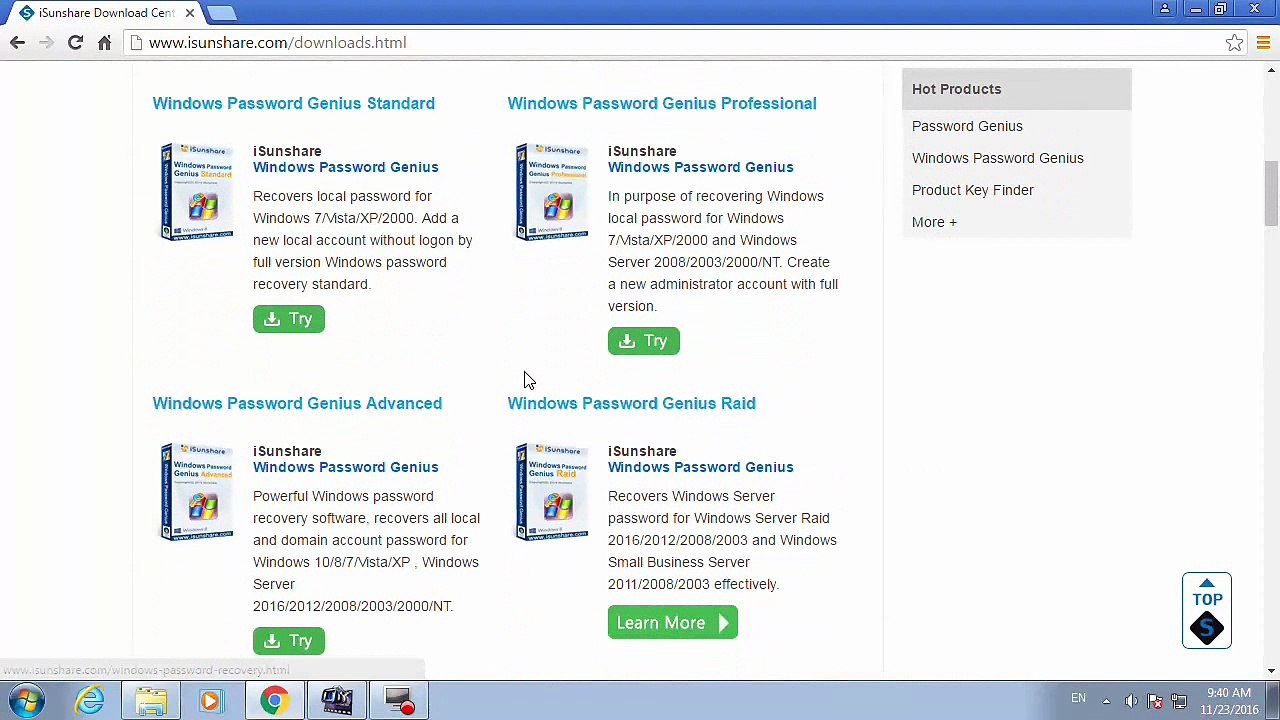Open Windows Password Genius Advanced heading link

click(297, 403)
